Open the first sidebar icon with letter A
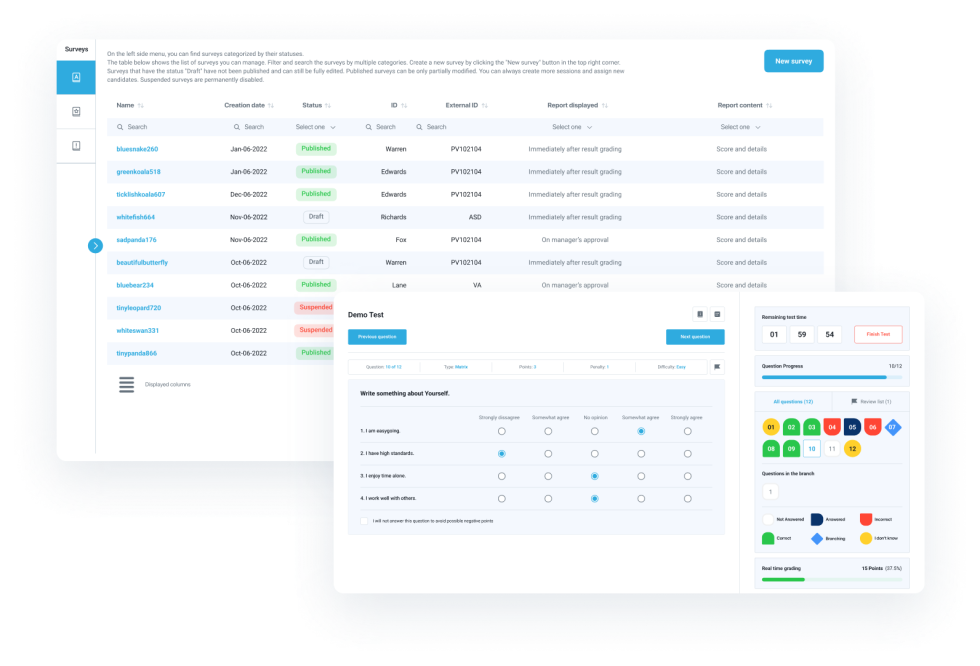The width and height of the screenshot is (980, 666). point(76,78)
